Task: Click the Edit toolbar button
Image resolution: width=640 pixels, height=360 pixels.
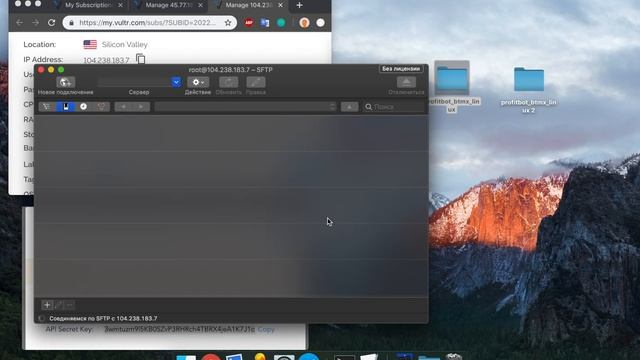Action: tap(256, 82)
